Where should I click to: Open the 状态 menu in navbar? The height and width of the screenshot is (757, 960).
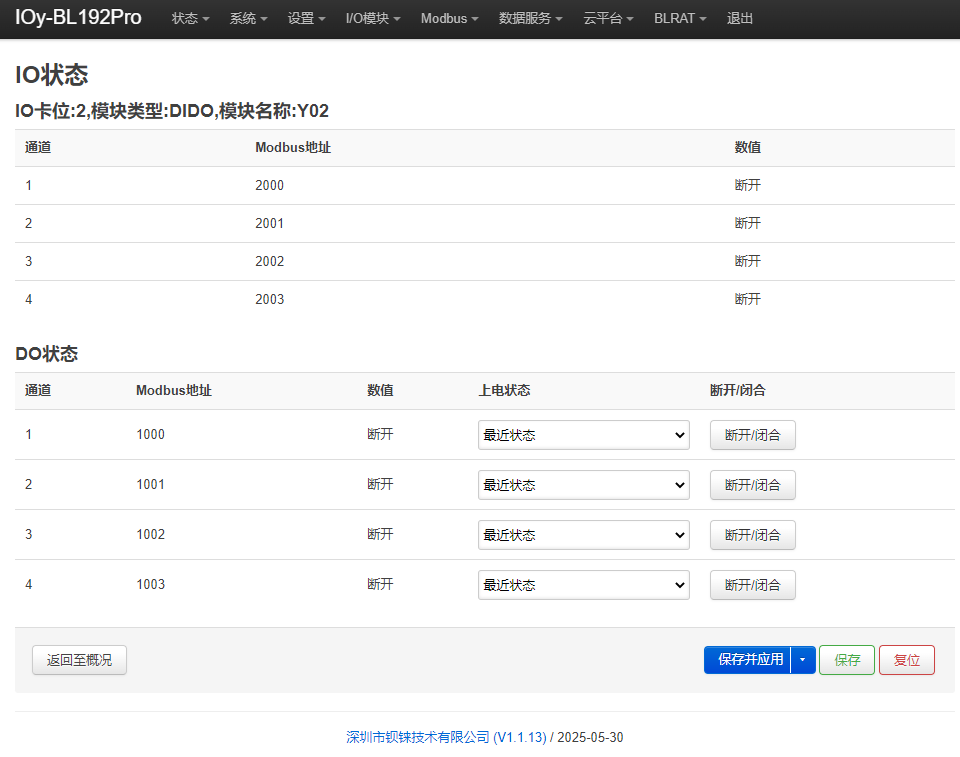click(190, 18)
